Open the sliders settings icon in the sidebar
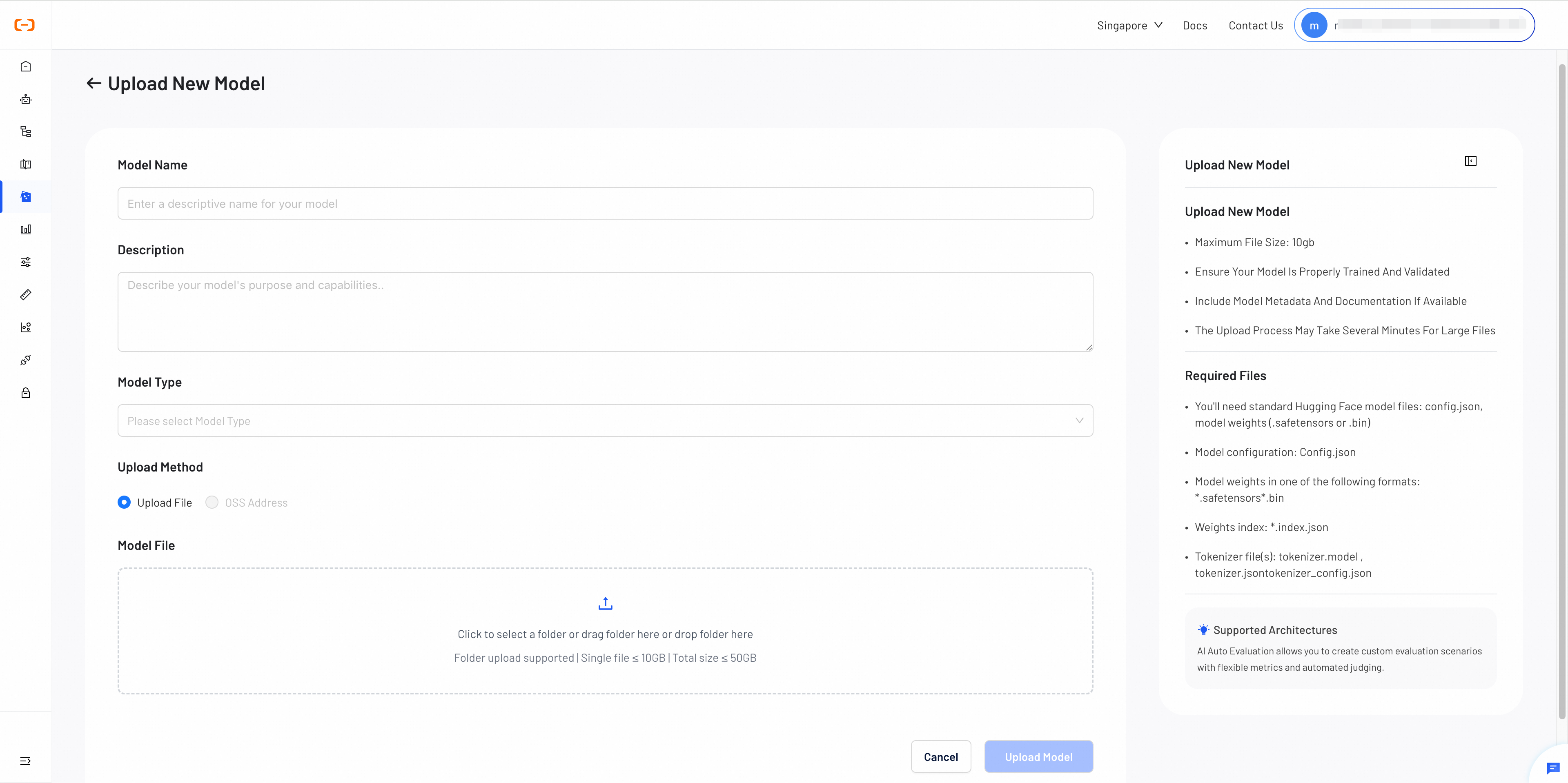 point(26,262)
